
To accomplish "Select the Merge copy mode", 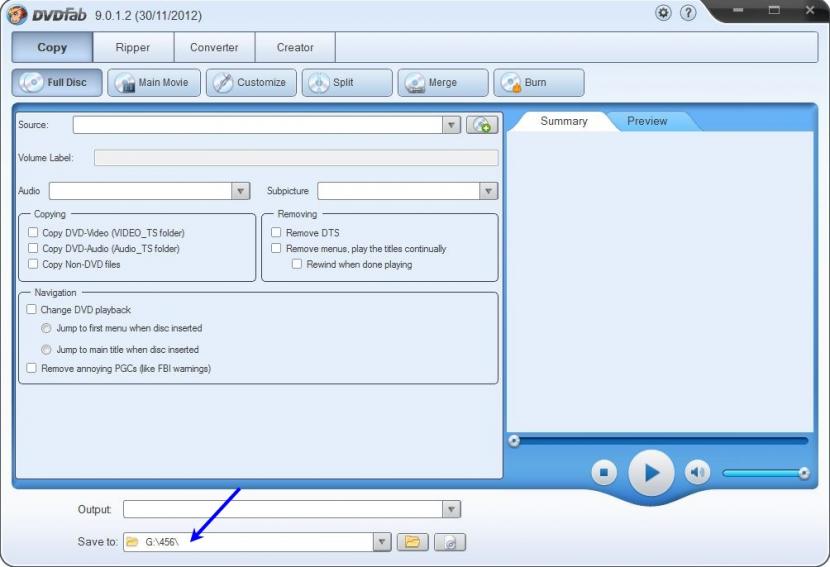I will [x=443, y=83].
